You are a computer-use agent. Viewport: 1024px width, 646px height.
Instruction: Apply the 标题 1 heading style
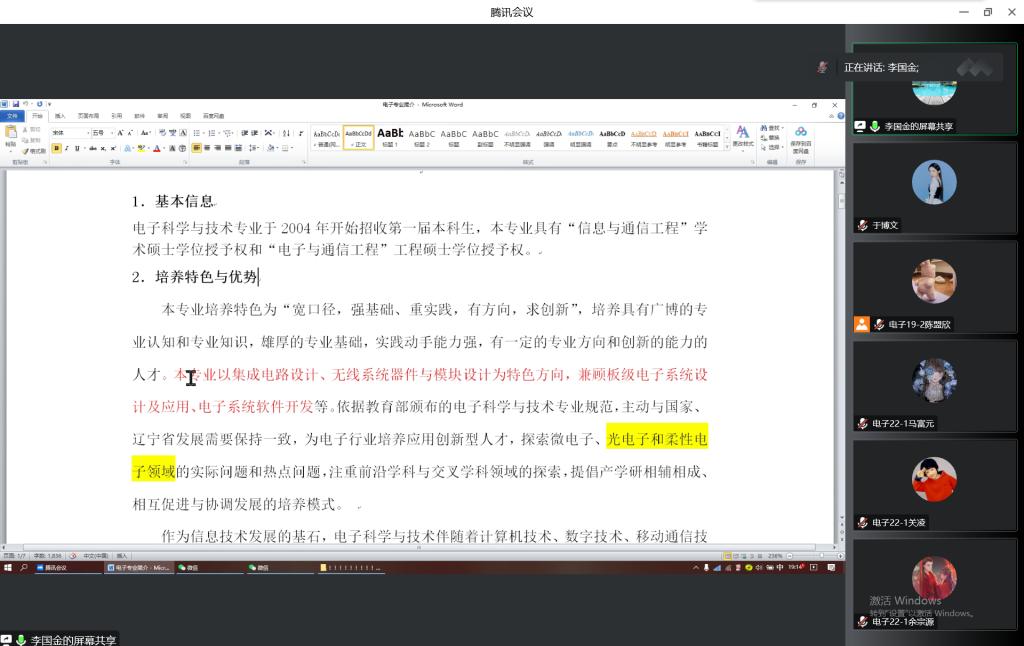(x=389, y=137)
